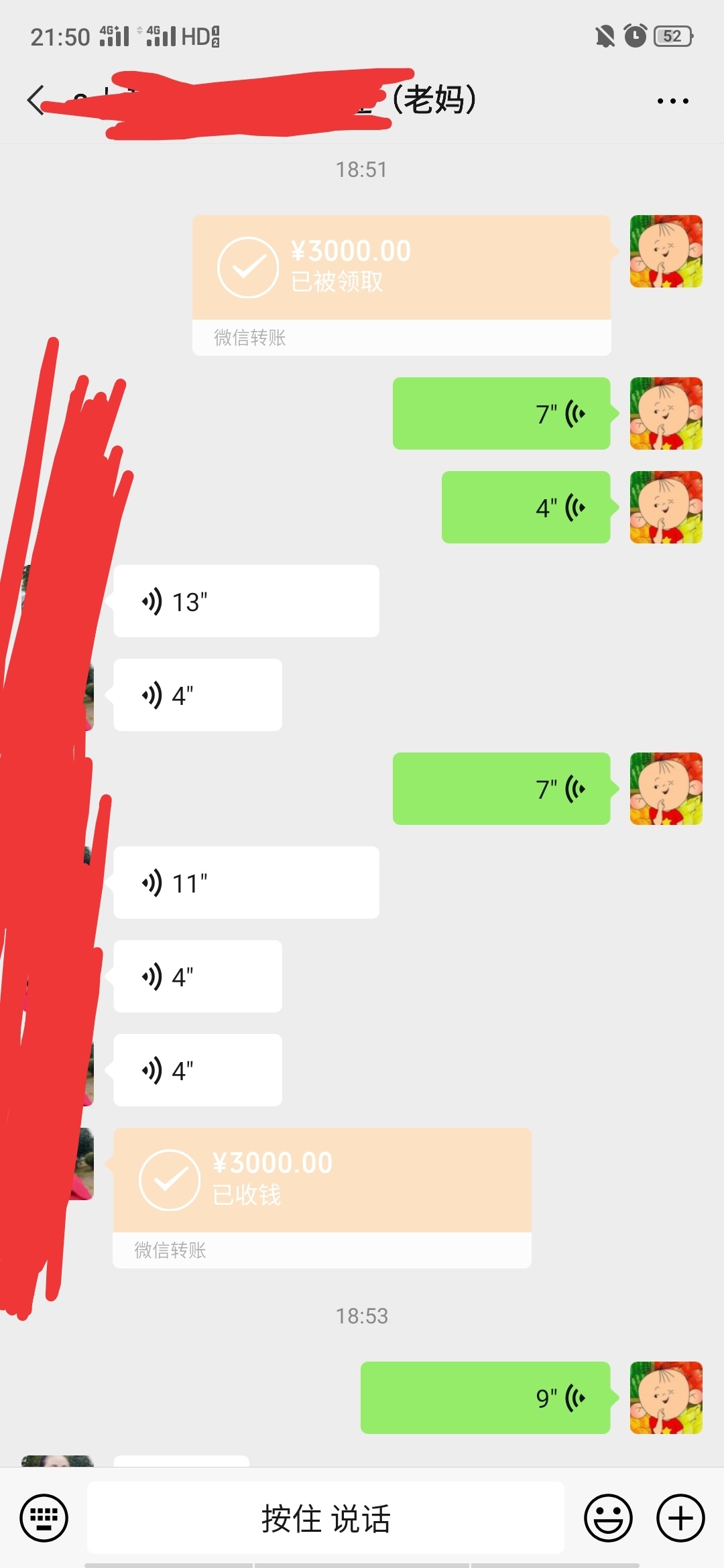This screenshot has width=724, height=1568.
Task: Play the 4-second sent green voice message
Action: [526, 507]
